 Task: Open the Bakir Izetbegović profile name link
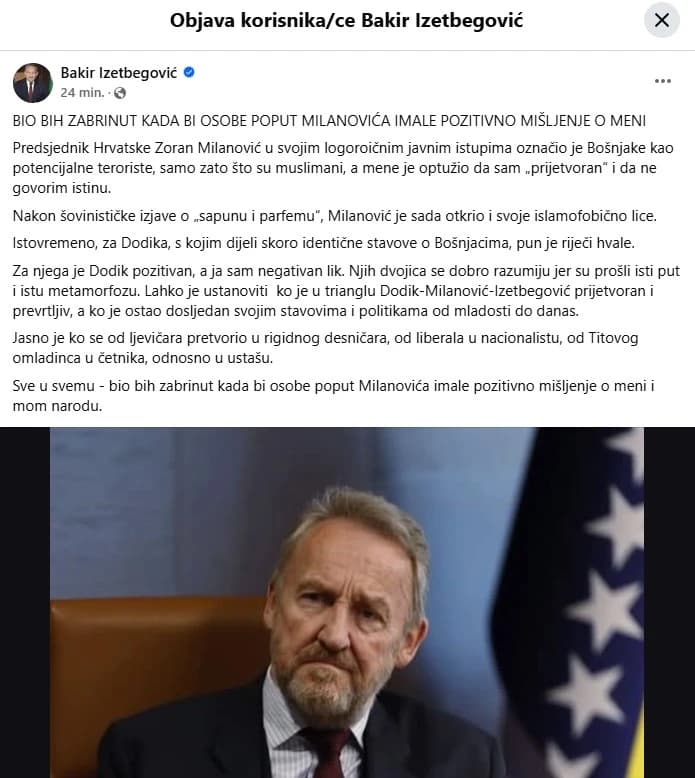pos(119,73)
